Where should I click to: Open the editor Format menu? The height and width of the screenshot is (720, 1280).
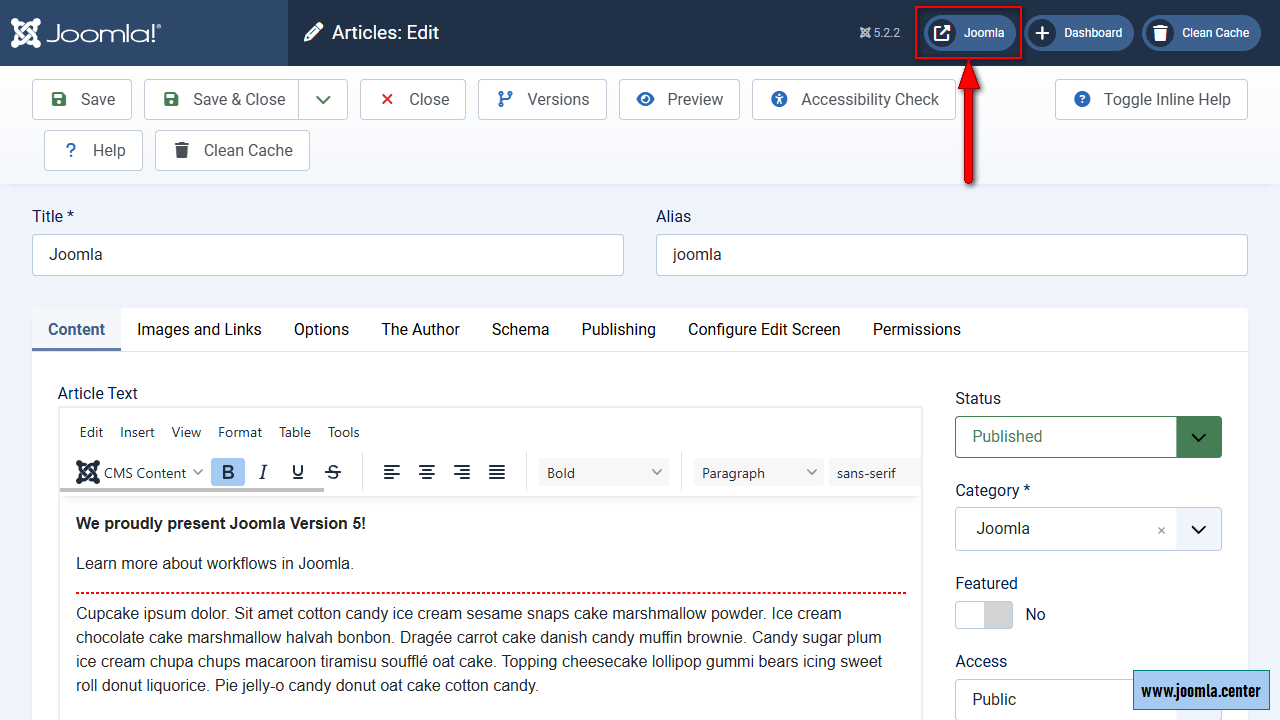click(240, 432)
